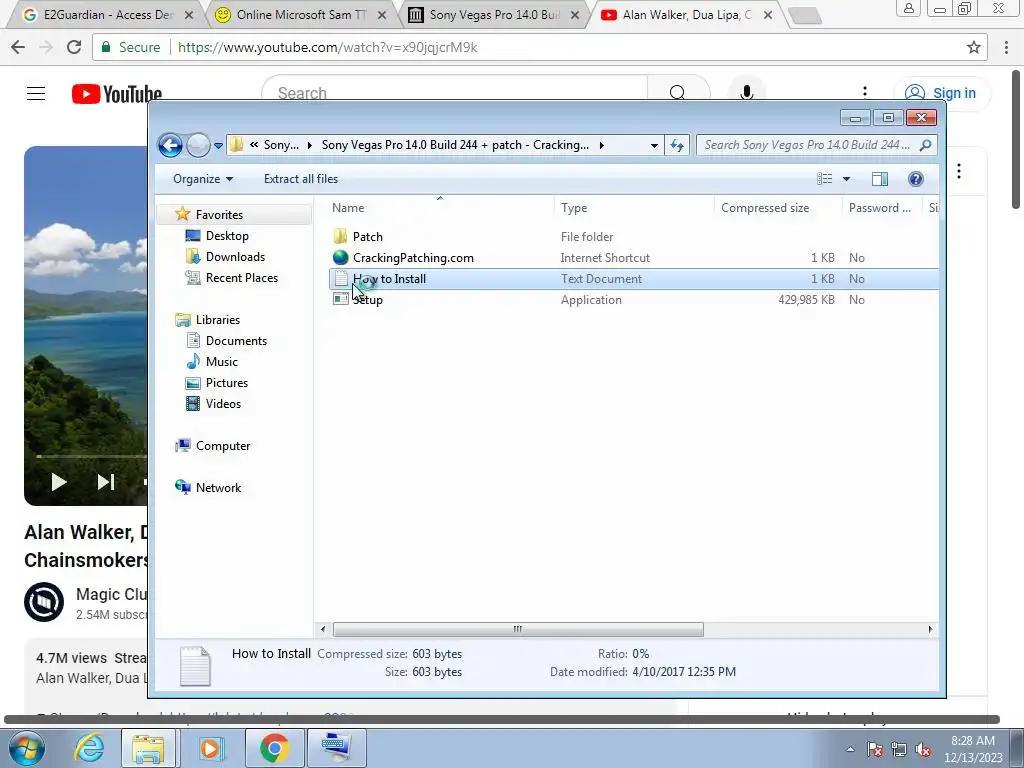Select the Setup application file
The height and width of the screenshot is (768, 1024).
tap(367, 300)
